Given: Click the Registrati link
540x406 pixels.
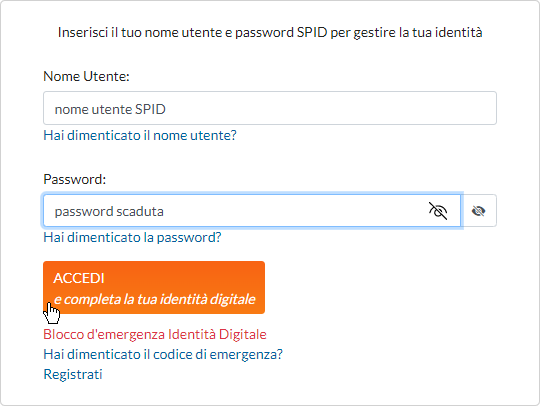Looking at the screenshot, I should 73,374.
